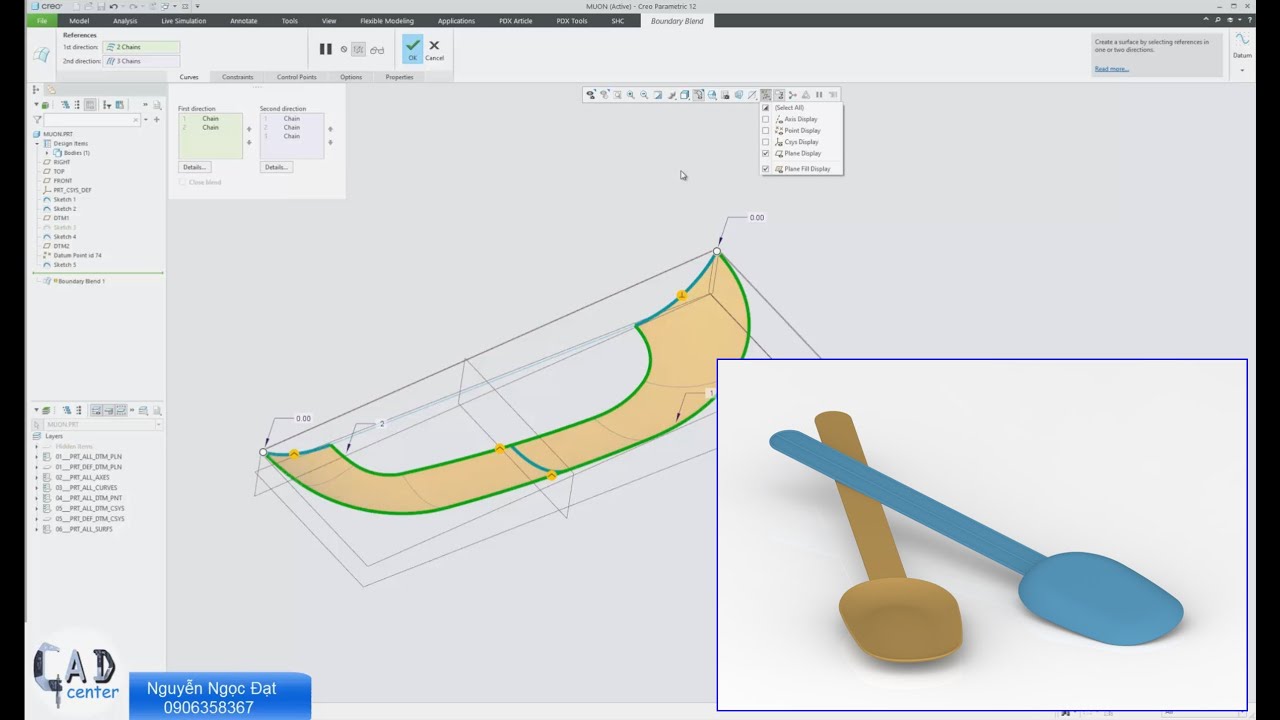Expand layer 01__PRT_ALL_DTM_PLN

pyautogui.click(x=37, y=456)
